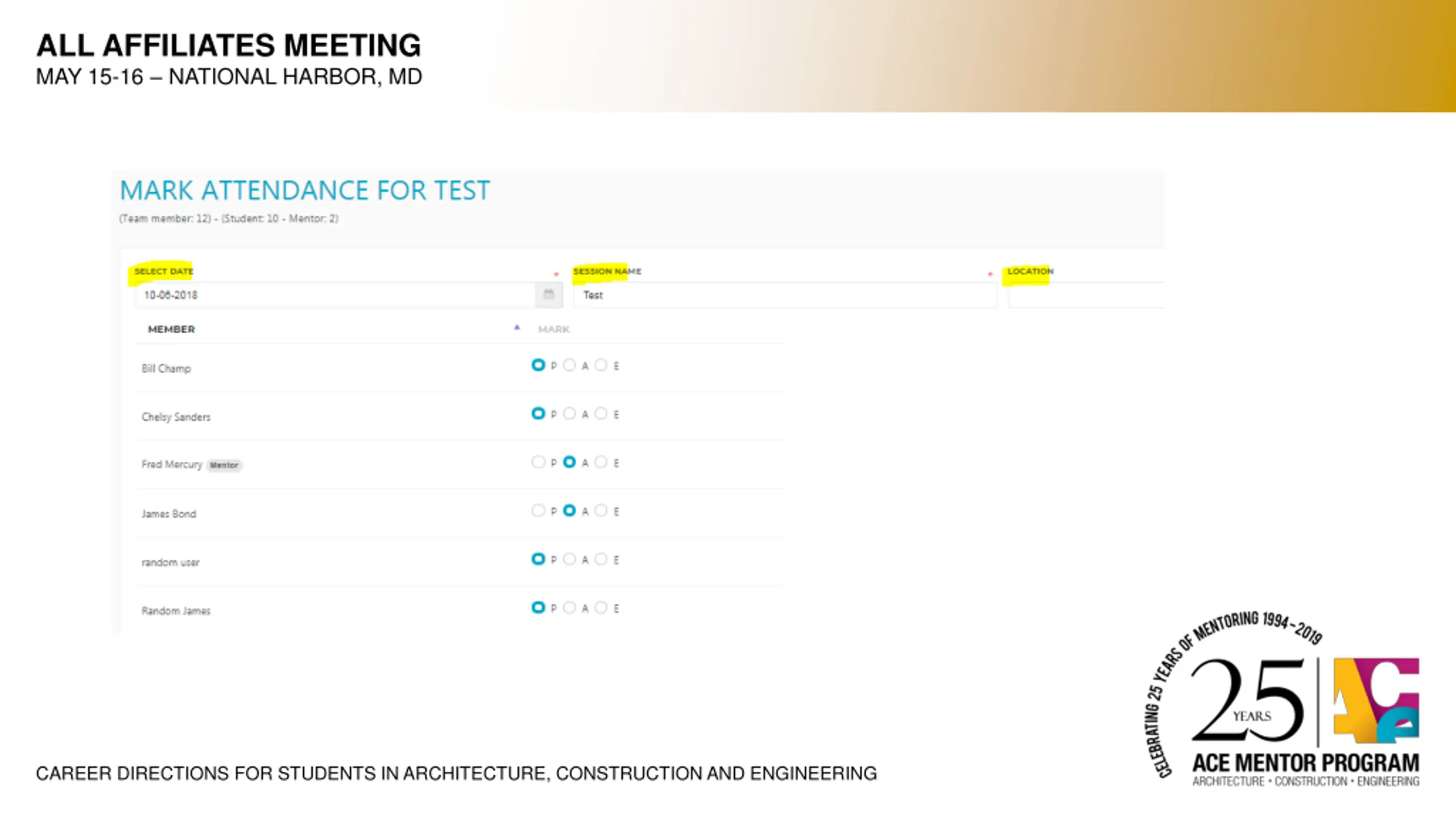Select the Chelsy Sanders member name

pyautogui.click(x=176, y=417)
